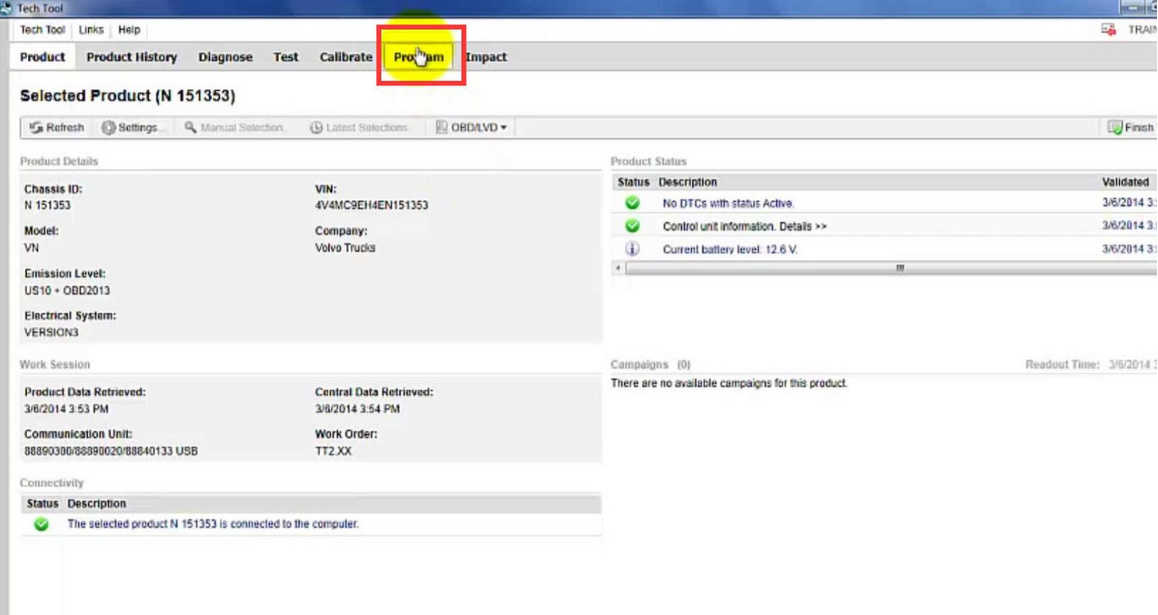The width and height of the screenshot is (1158, 615).
Task: Click the info icon next to battery level
Action: point(630,247)
